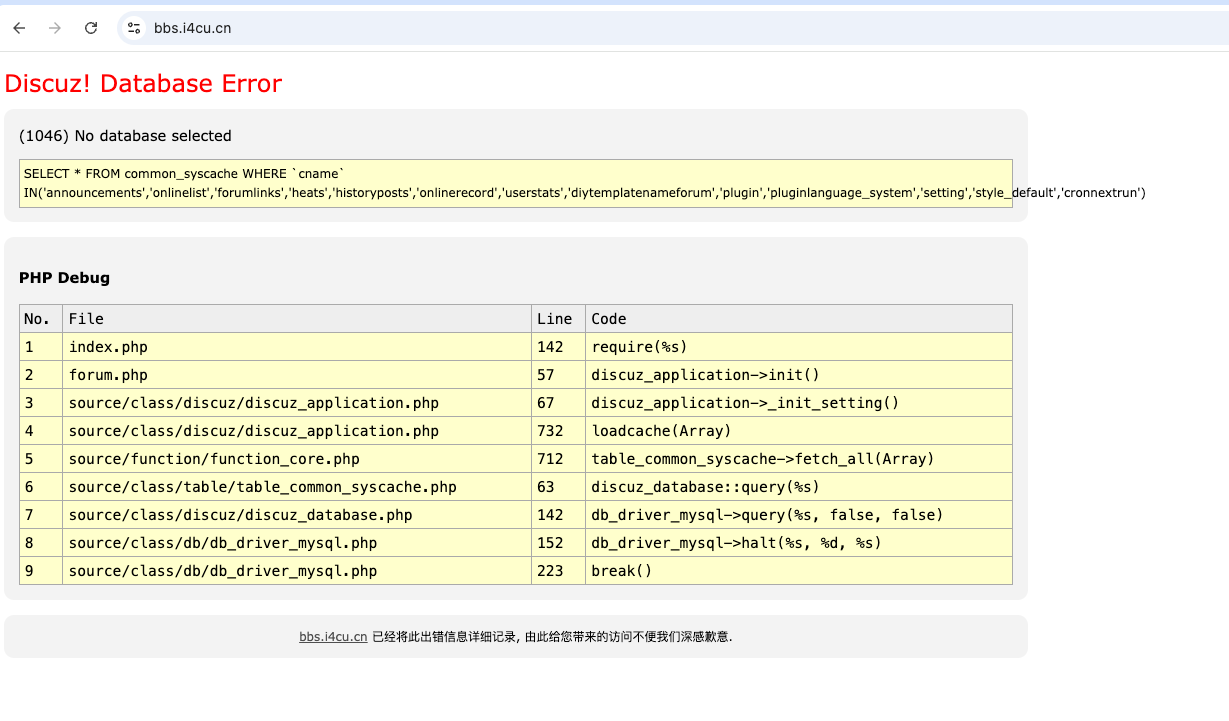The height and width of the screenshot is (721, 1229).
Task: Click the browser forward arrow
Action: (x=55, y=28)
